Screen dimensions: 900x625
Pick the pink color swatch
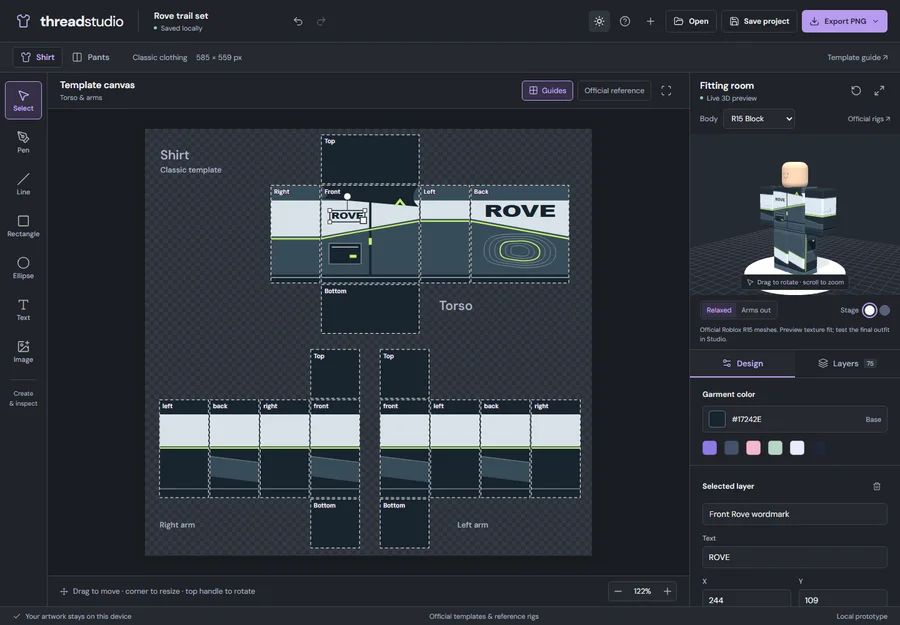(753, 448)
